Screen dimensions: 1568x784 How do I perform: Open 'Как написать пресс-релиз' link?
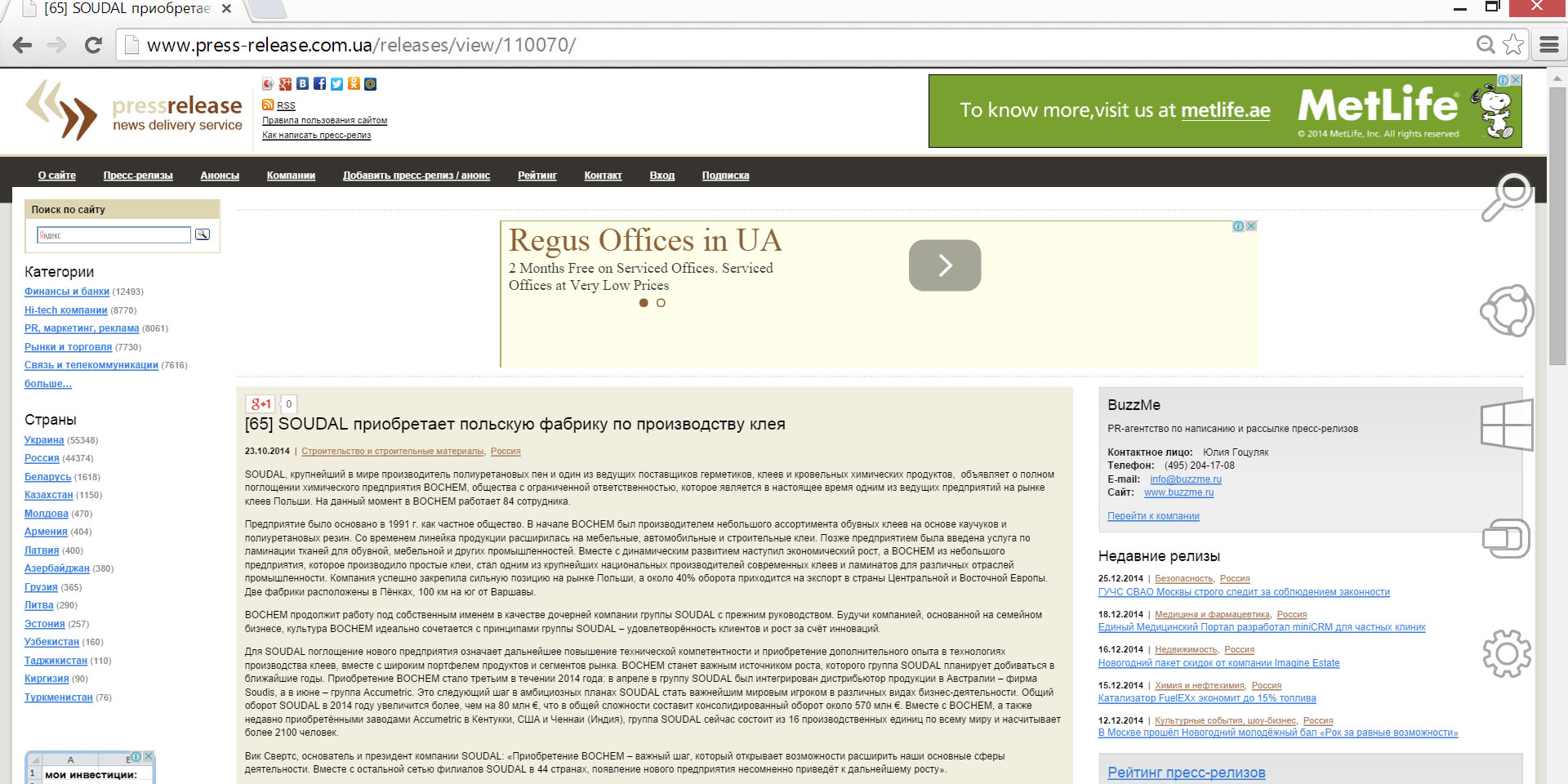316,135
